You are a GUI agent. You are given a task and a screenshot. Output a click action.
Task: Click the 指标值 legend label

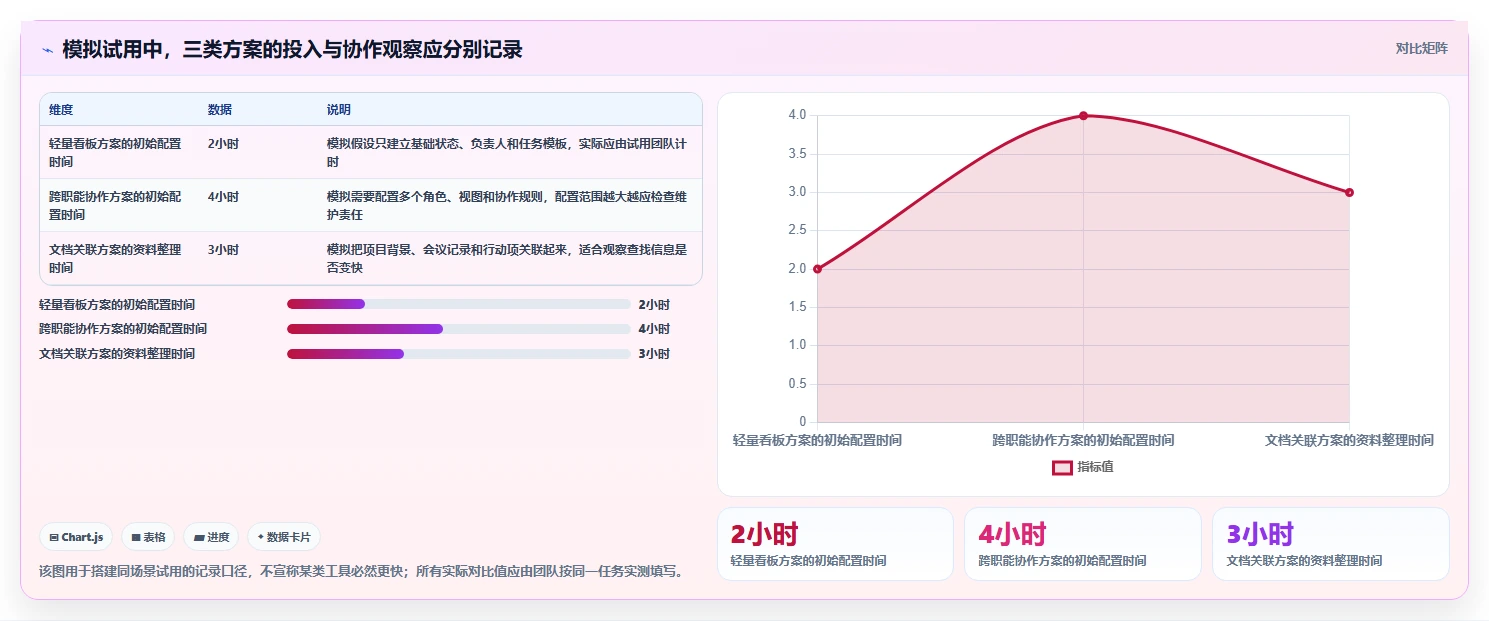(1095, 467)
